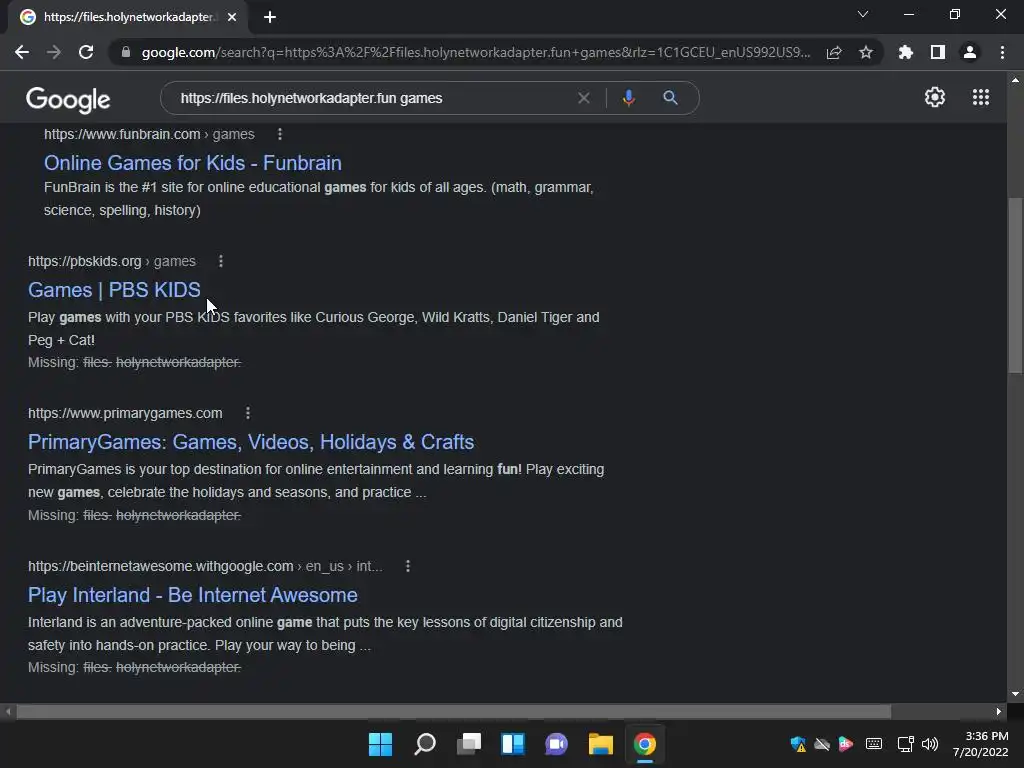Open Widgets from the taskbar
Image resolution: width=1024 pixels, height=768 pixels.
coord(513,744)
